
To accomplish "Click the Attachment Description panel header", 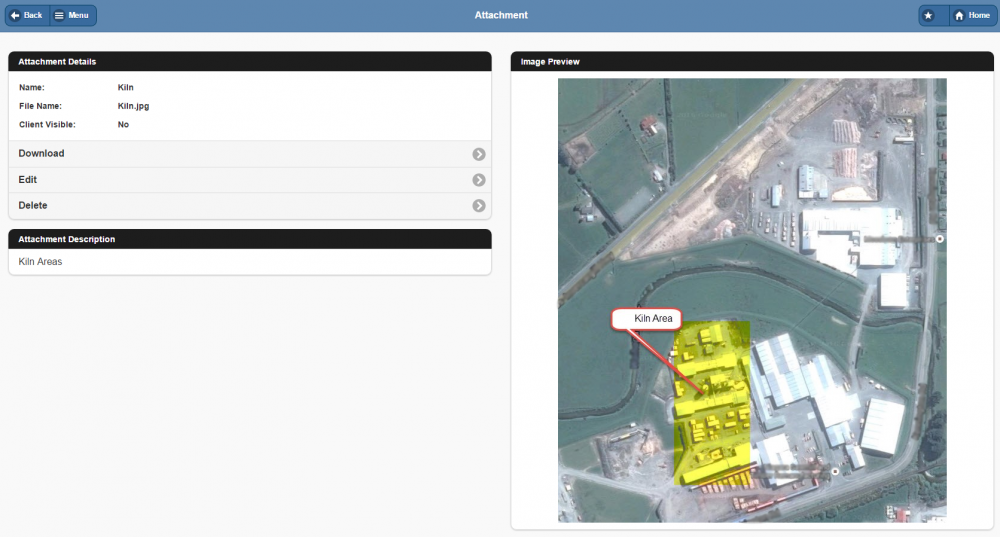I will tap(249, 240).
